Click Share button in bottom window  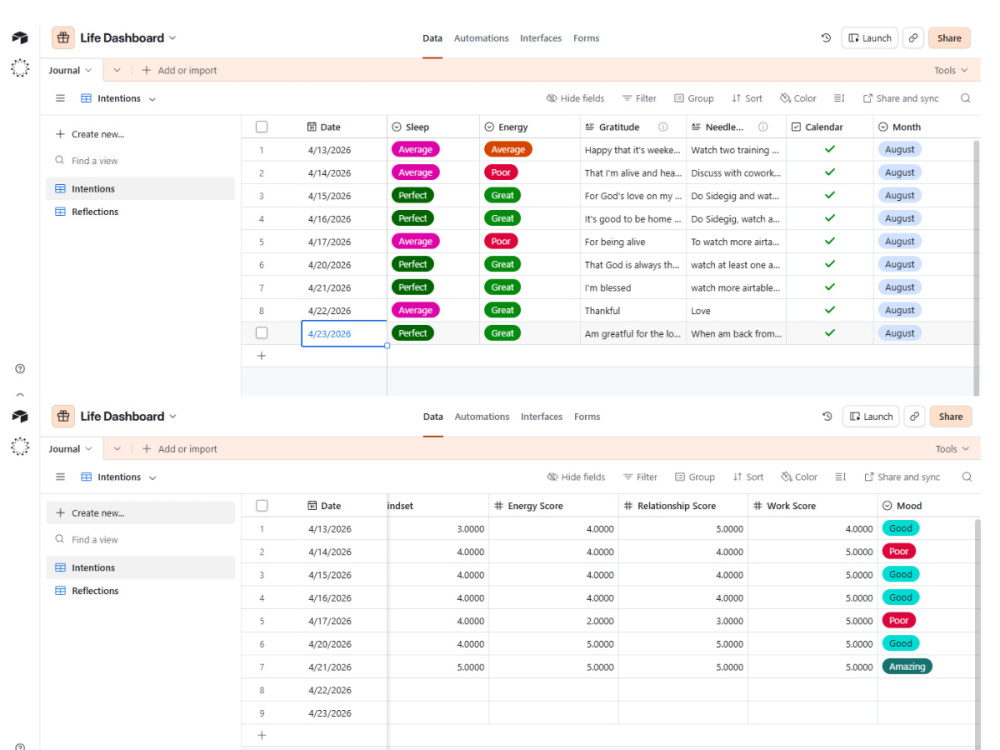950,416
